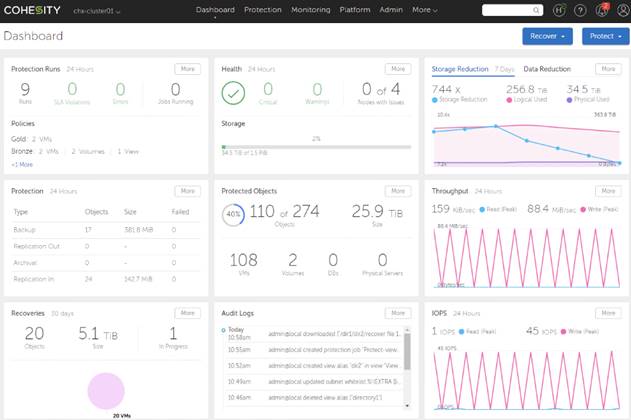Screen dimensions: 631x420
Task: Click the pink 20 VMs recoveries bubble
Action: click(106, 391)
